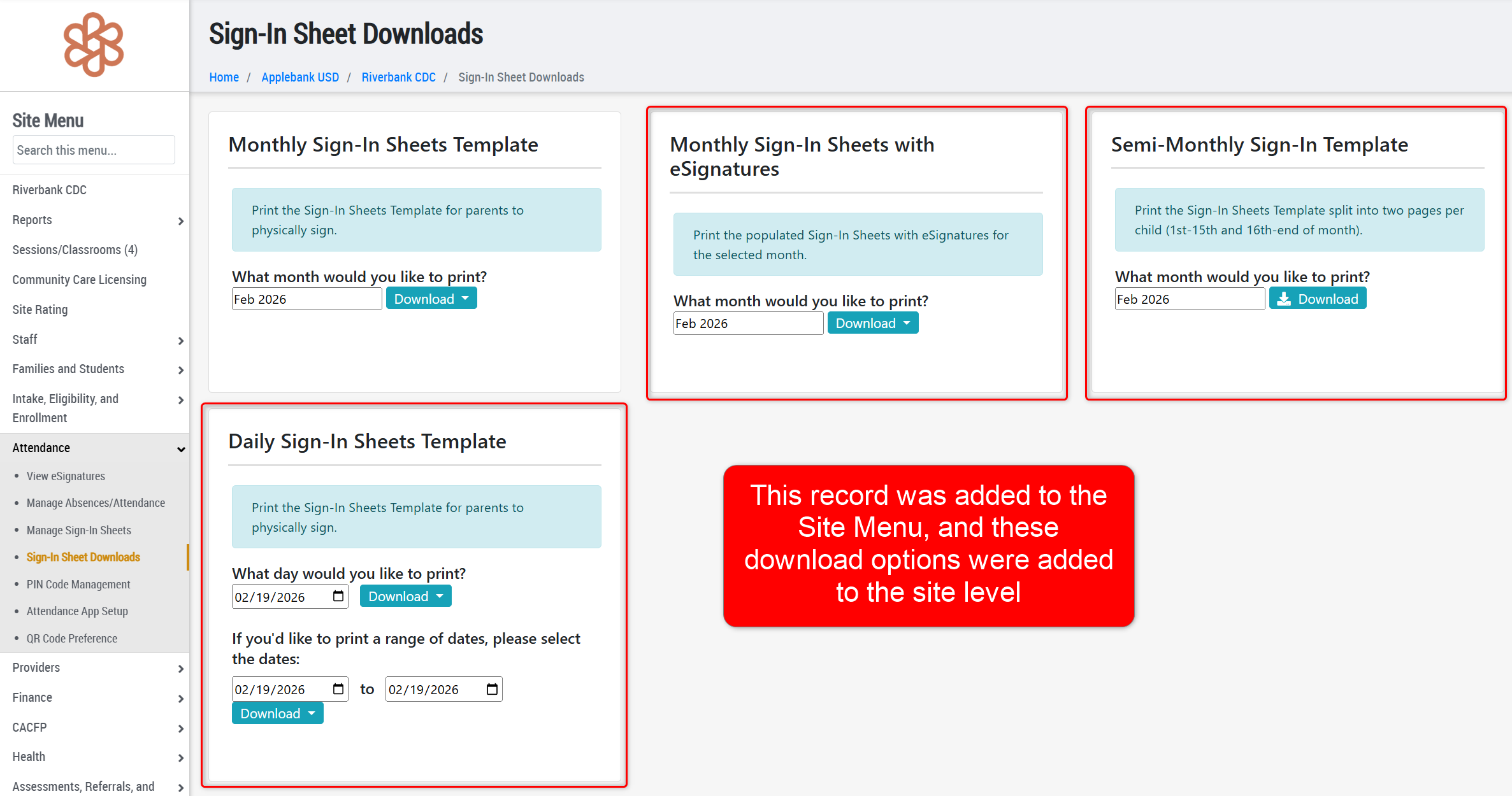The height and width of the screenshot is (796, 1512).
Task: Open Download dropdown for Monthly Sign-In Template
Action: [431, 299]
